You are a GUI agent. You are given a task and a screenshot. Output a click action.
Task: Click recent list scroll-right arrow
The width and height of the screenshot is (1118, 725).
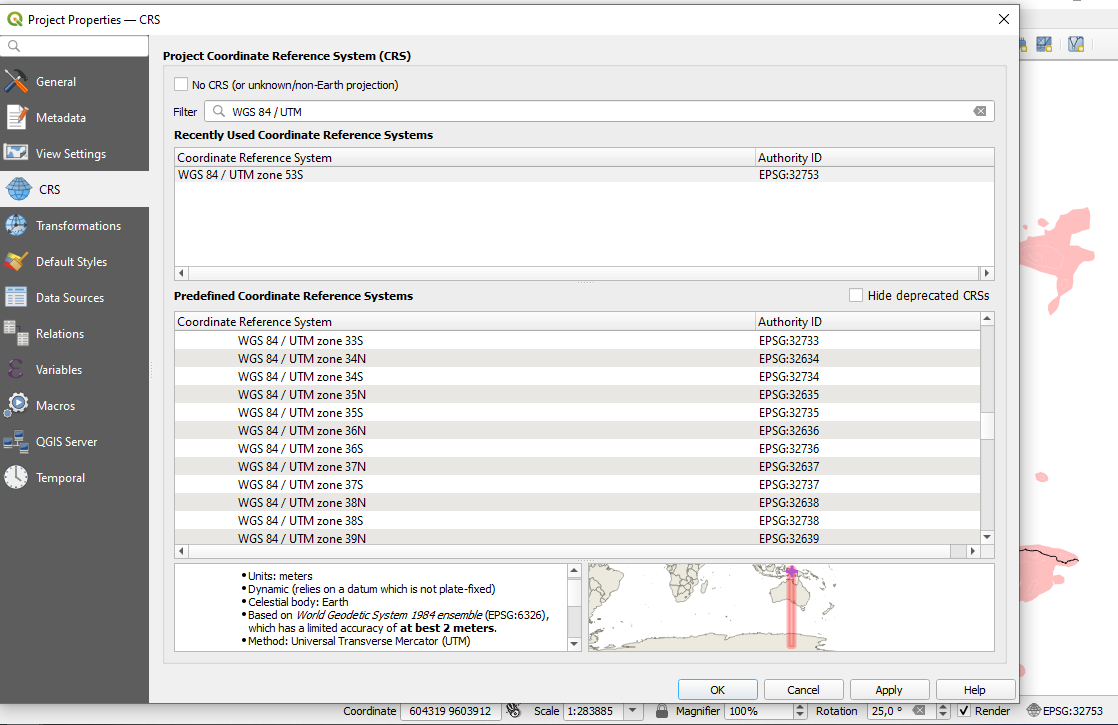pyautogui.click(x=987, y=273)
